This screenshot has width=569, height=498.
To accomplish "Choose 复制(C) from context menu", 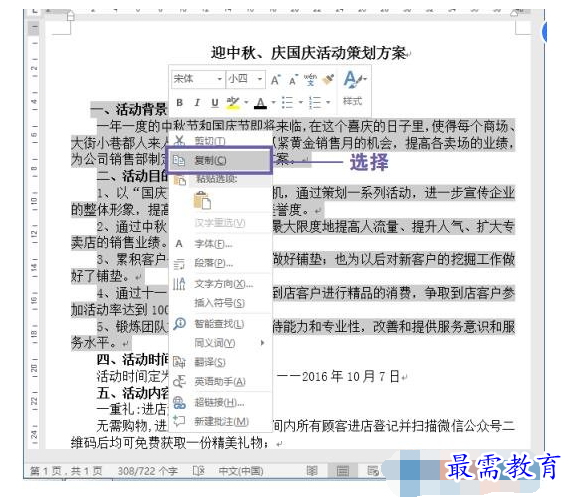I will coord(219,160).
